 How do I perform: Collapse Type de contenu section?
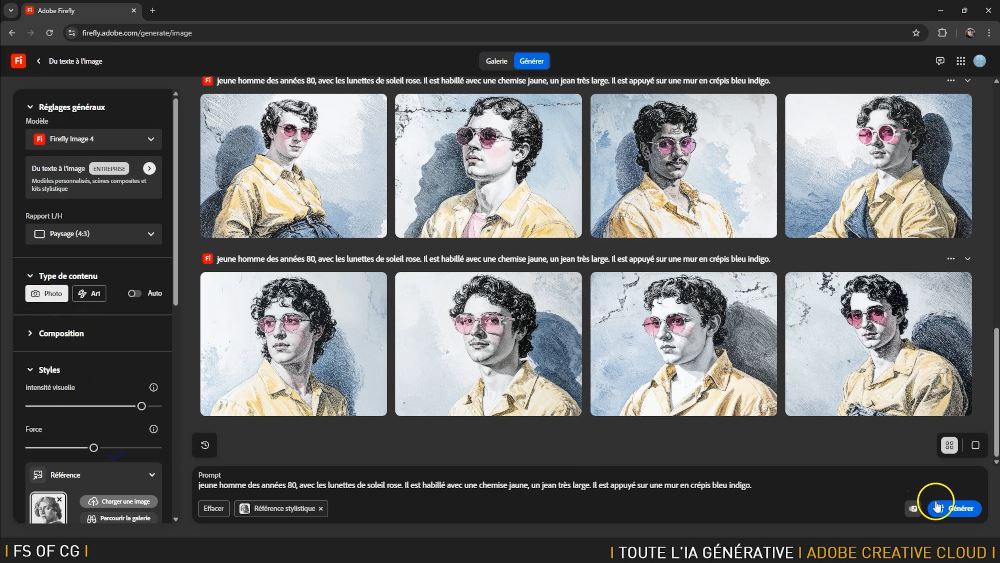pos(30,276)
